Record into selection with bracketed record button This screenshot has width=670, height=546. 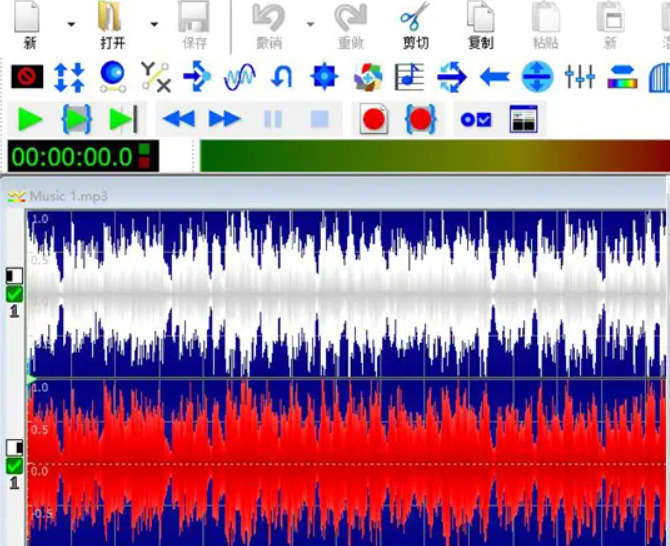(x=420, y=119)
